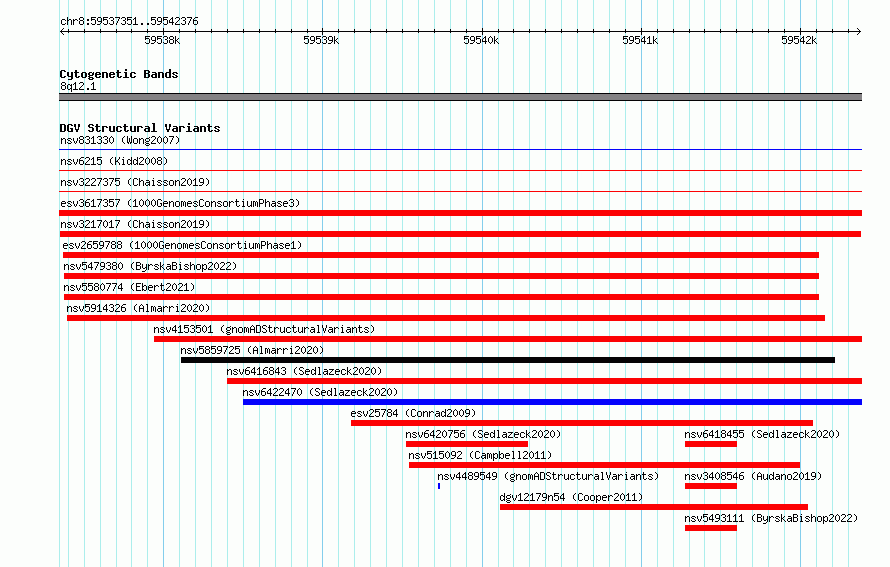
Task: Select nsv4153501 (gnomADStructuralVariants) label
Action: 264,329
